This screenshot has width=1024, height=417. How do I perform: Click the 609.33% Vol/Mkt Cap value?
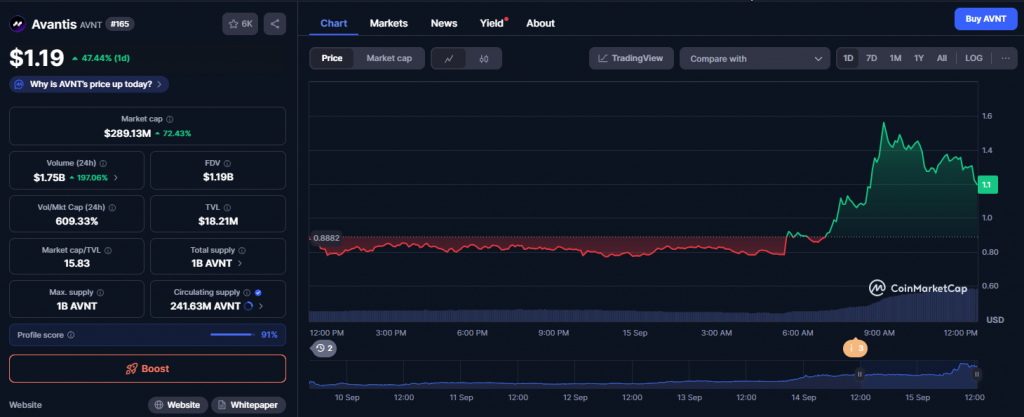pyautogui.click(x=77, y=221)
